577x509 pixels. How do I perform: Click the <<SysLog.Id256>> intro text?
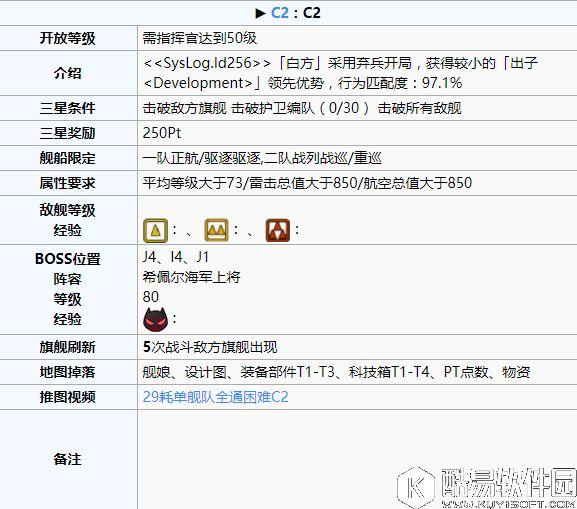point(207,63)
